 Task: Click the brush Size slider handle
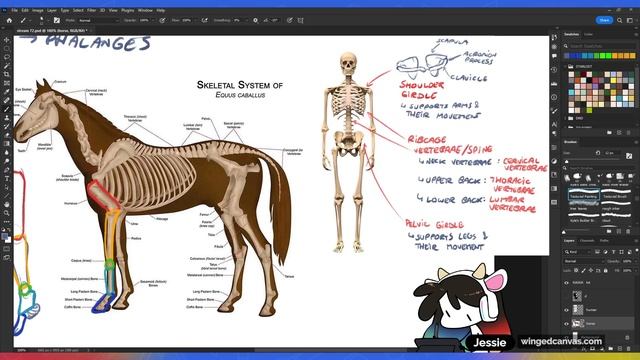click(567, 162)
